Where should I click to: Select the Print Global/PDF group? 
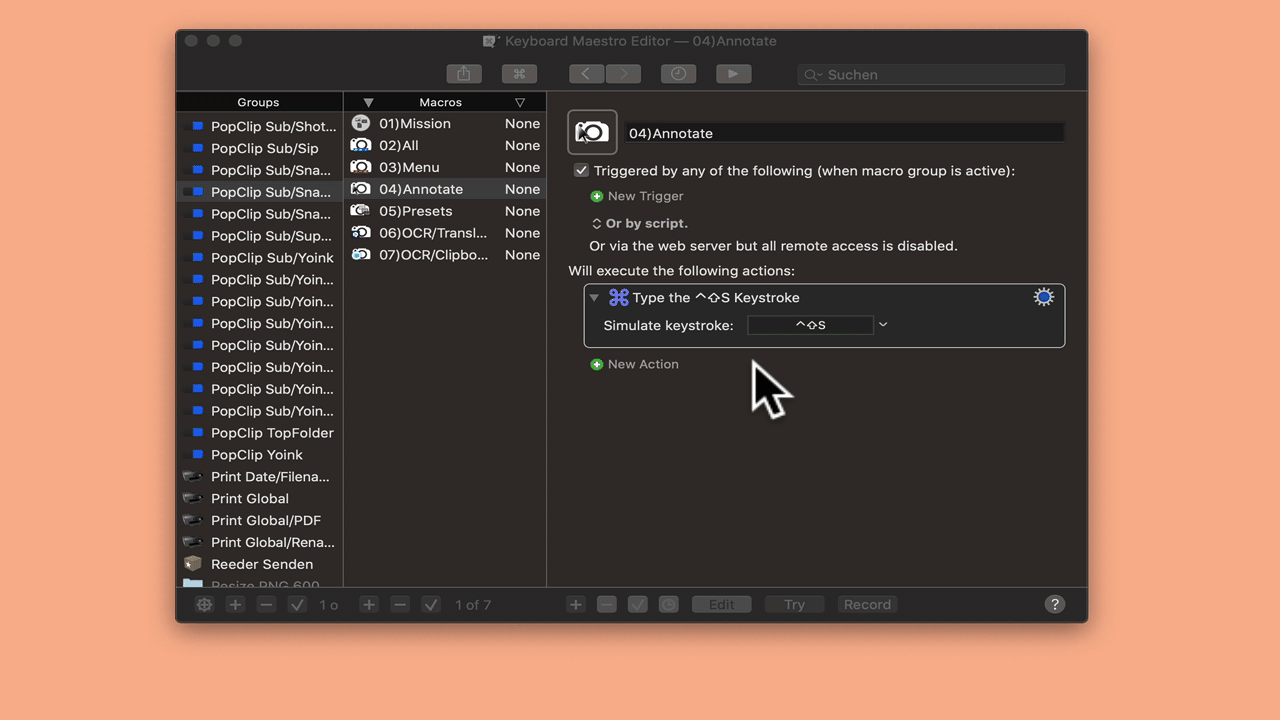[x=260, y=521]
